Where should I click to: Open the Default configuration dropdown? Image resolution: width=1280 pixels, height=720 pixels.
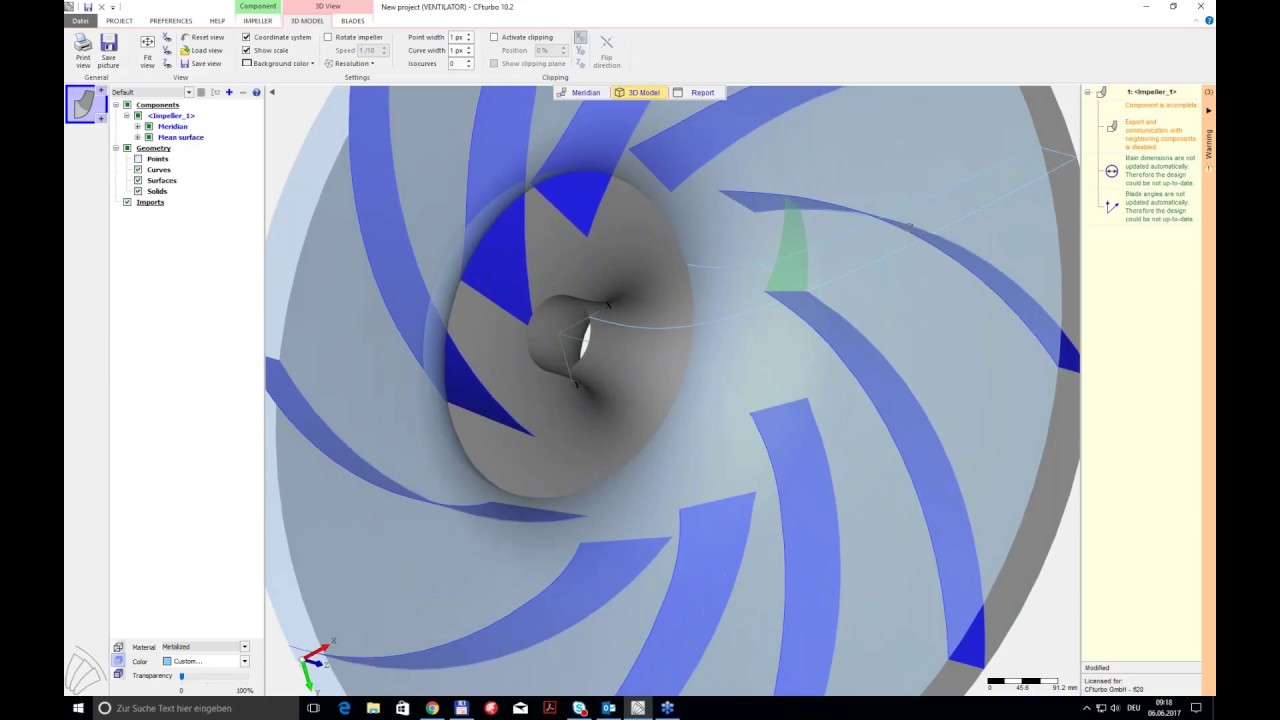(x=189, y=92)
